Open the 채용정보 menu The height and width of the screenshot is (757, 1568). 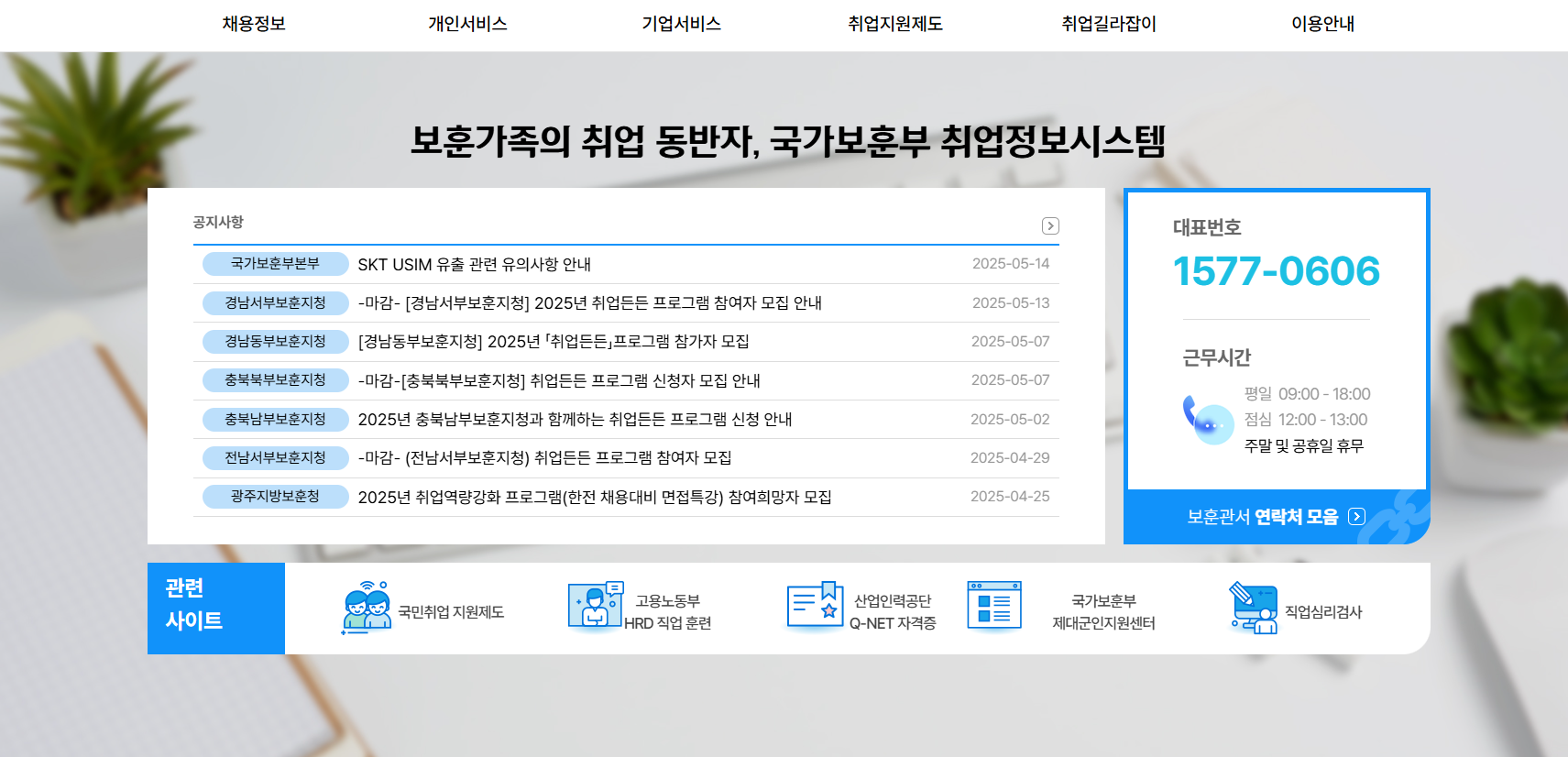[254, 24]
